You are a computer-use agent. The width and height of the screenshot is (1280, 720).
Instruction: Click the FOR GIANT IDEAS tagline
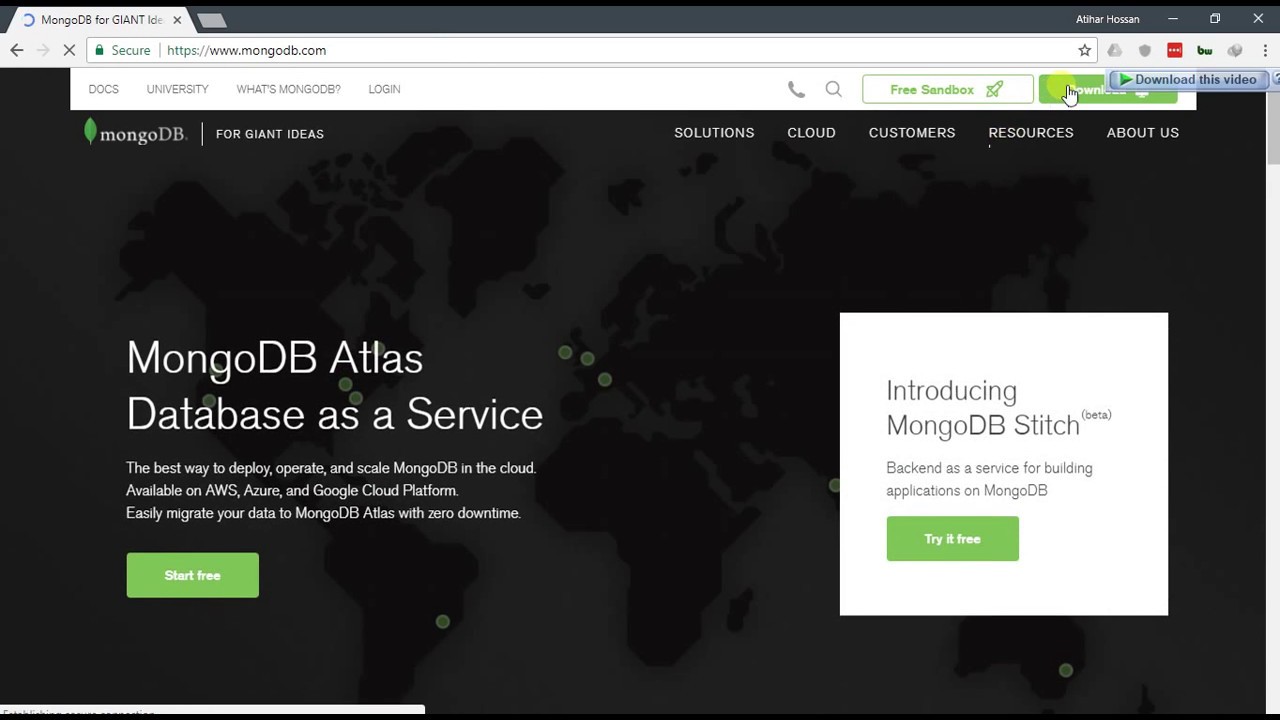(x=270, y=133)
